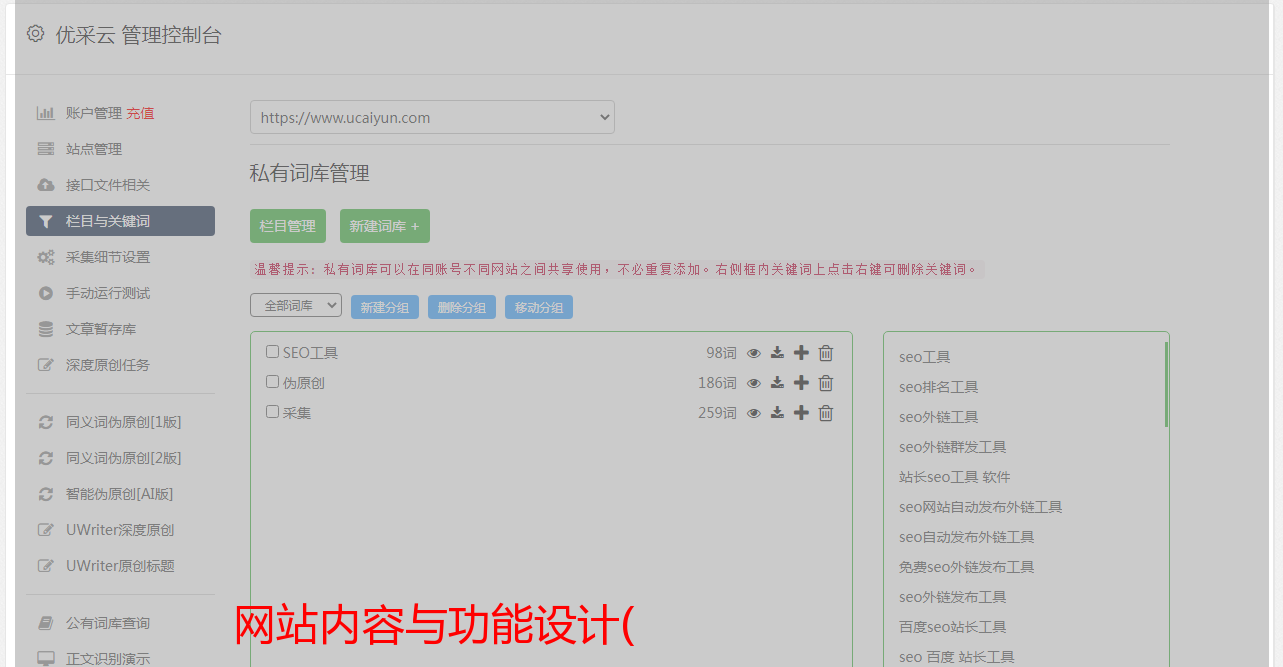Select keyword '免费seo外链发布工具'
Image resolution: width=1283 pixels, height=667 pixels.
coord(966,567)
